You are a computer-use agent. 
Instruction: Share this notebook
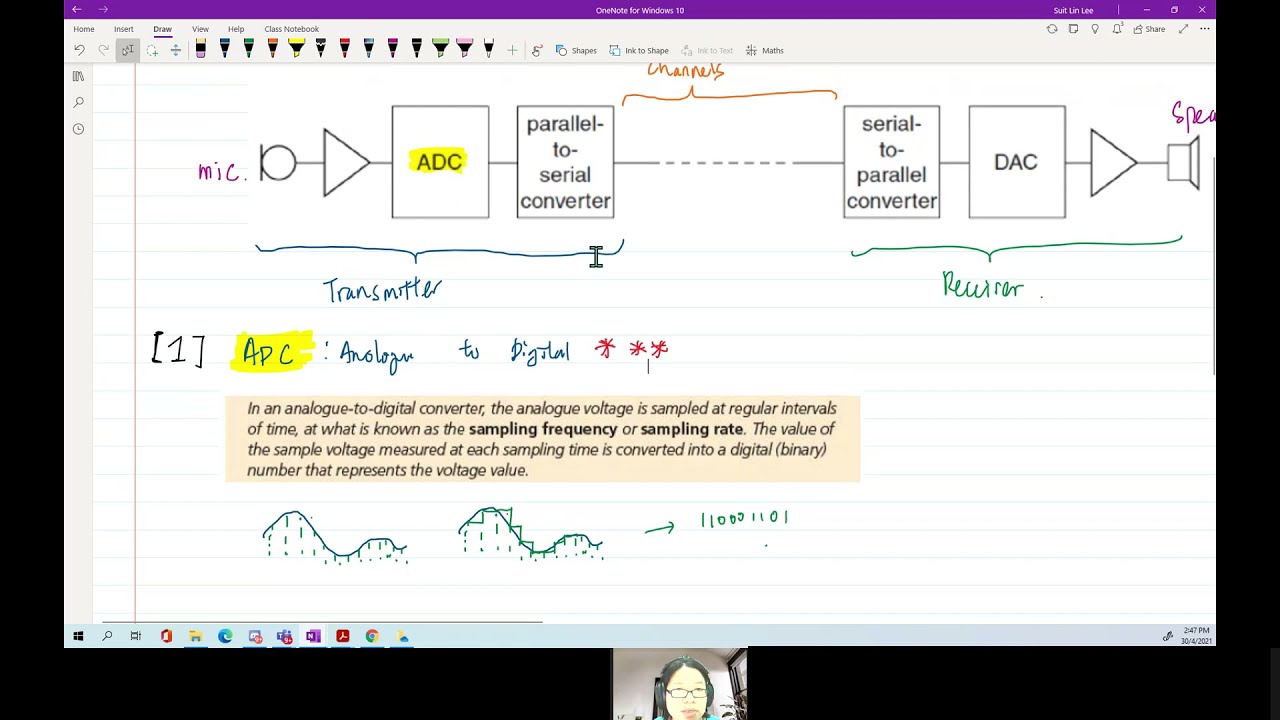click(x=1150, y=29)
